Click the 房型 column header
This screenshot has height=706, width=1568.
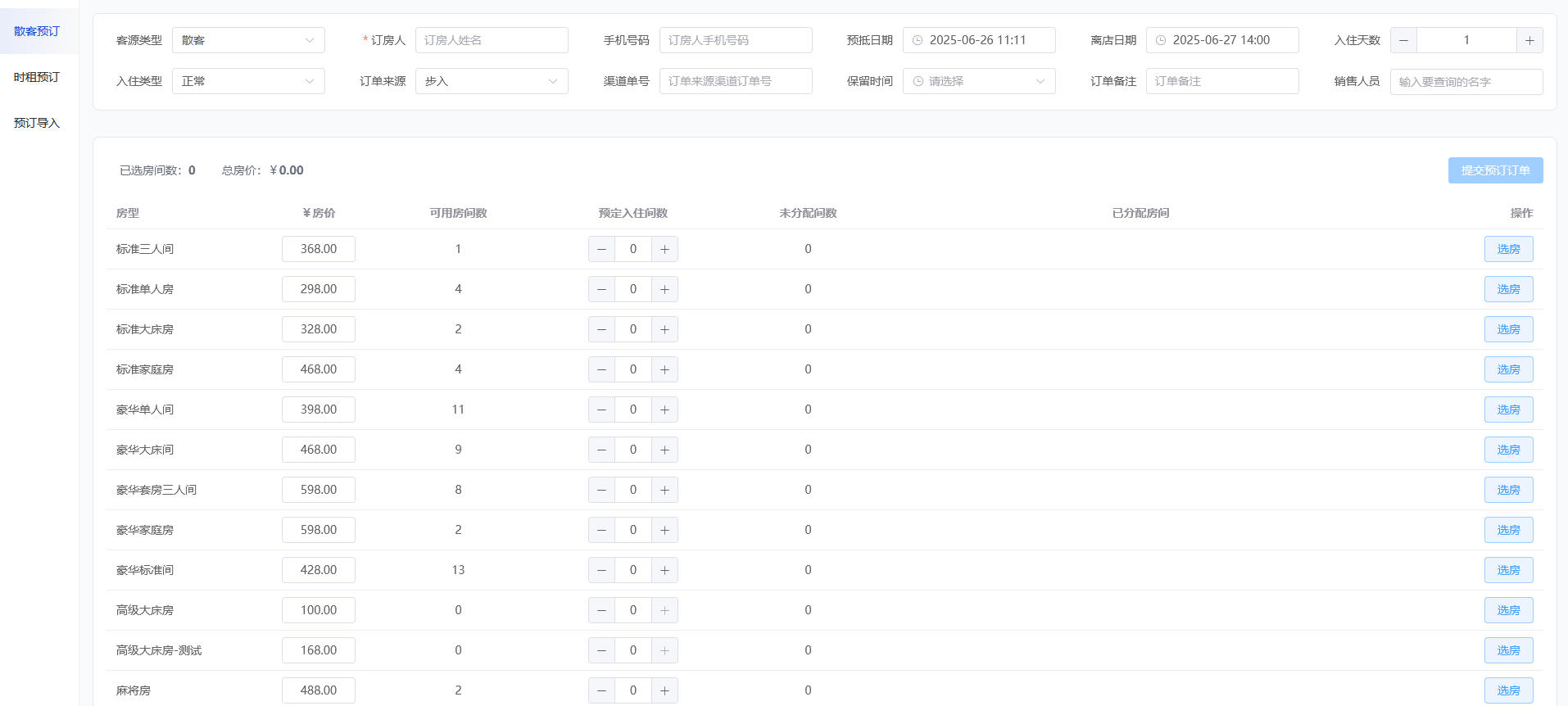128,213
